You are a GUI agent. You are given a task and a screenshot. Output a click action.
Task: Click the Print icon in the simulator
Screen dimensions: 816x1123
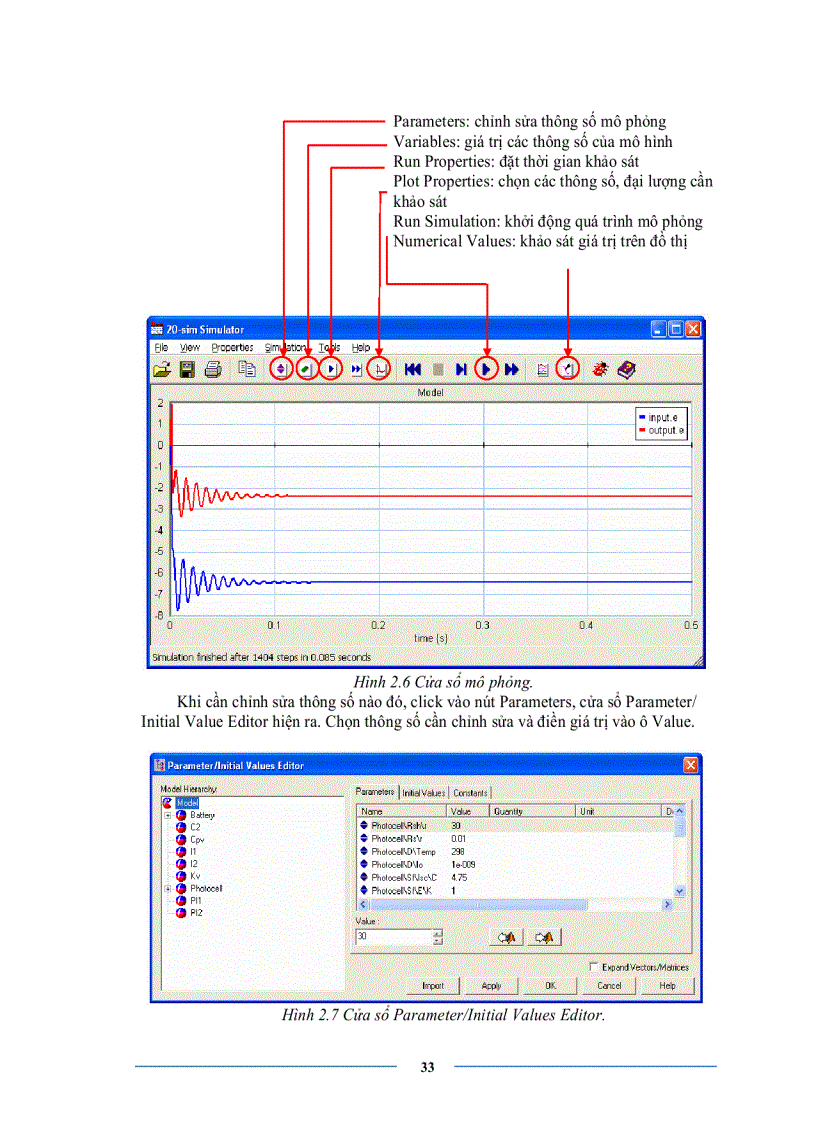[210, 368]
